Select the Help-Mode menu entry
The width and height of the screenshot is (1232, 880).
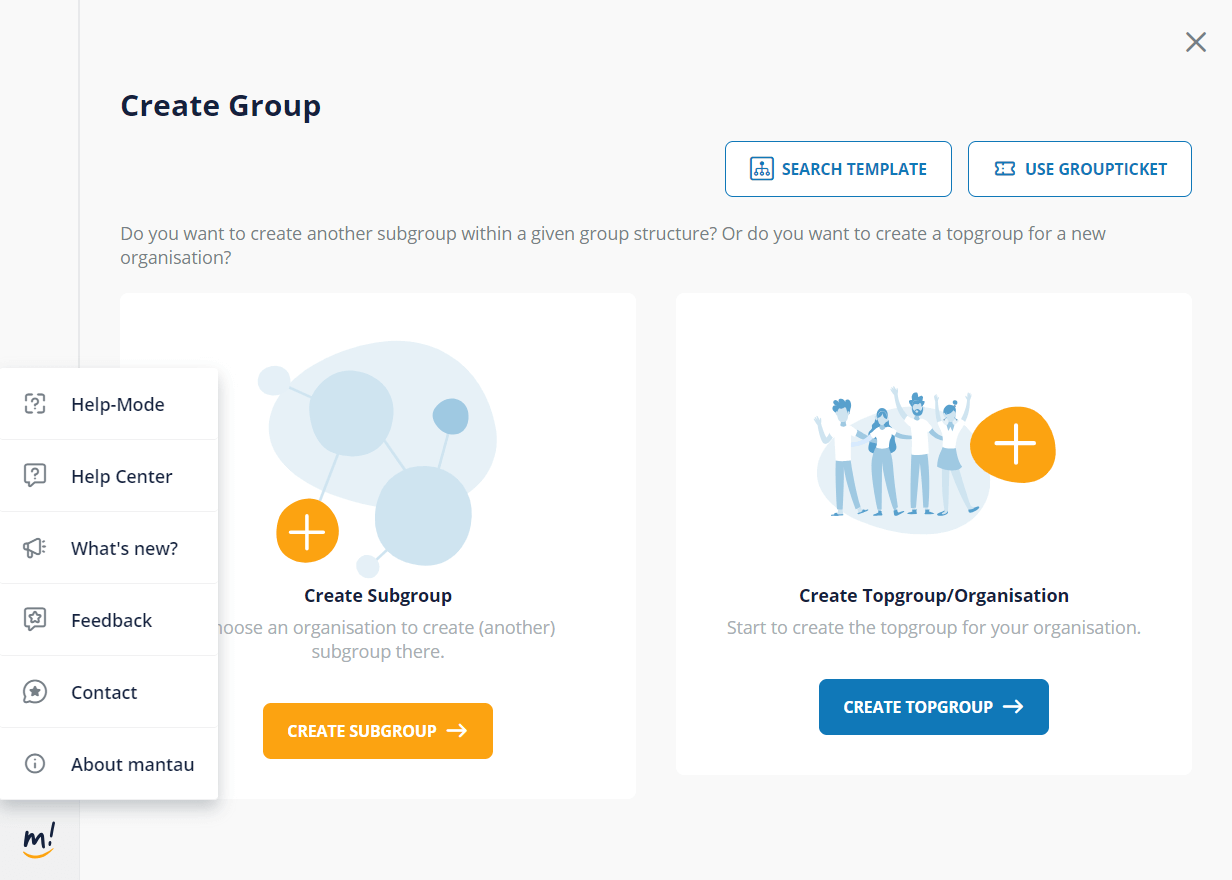(x=118, y=404)
